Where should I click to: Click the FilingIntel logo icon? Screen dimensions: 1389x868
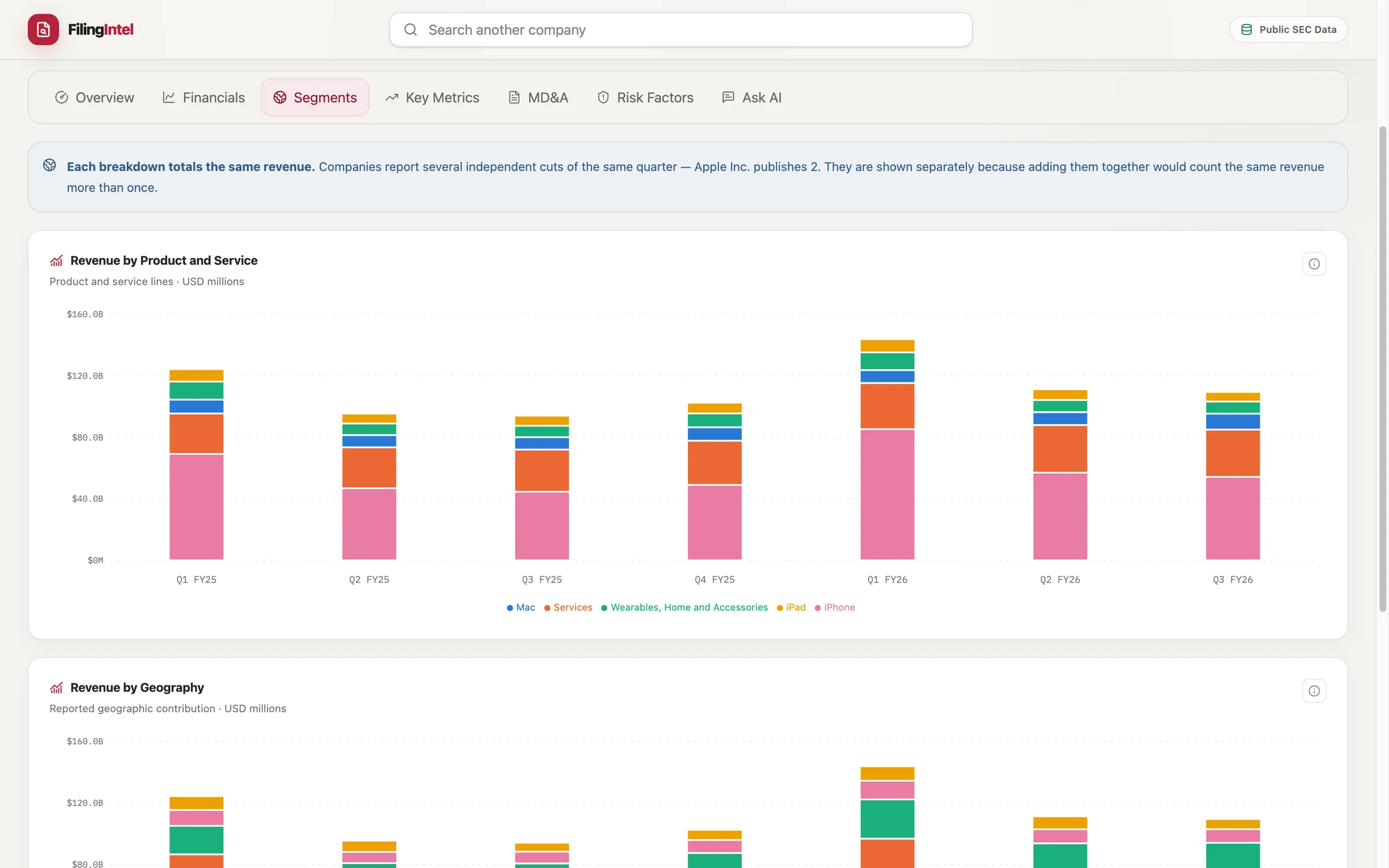tap(43, 30)
